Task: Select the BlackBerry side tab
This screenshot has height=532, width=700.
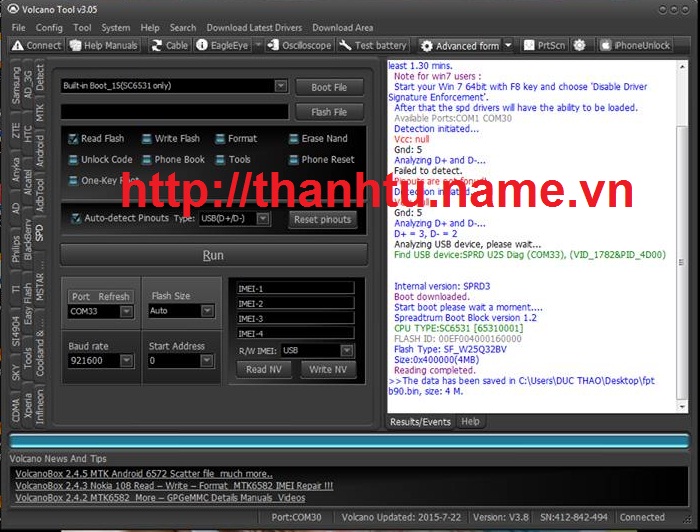Action: click(28, 239)
